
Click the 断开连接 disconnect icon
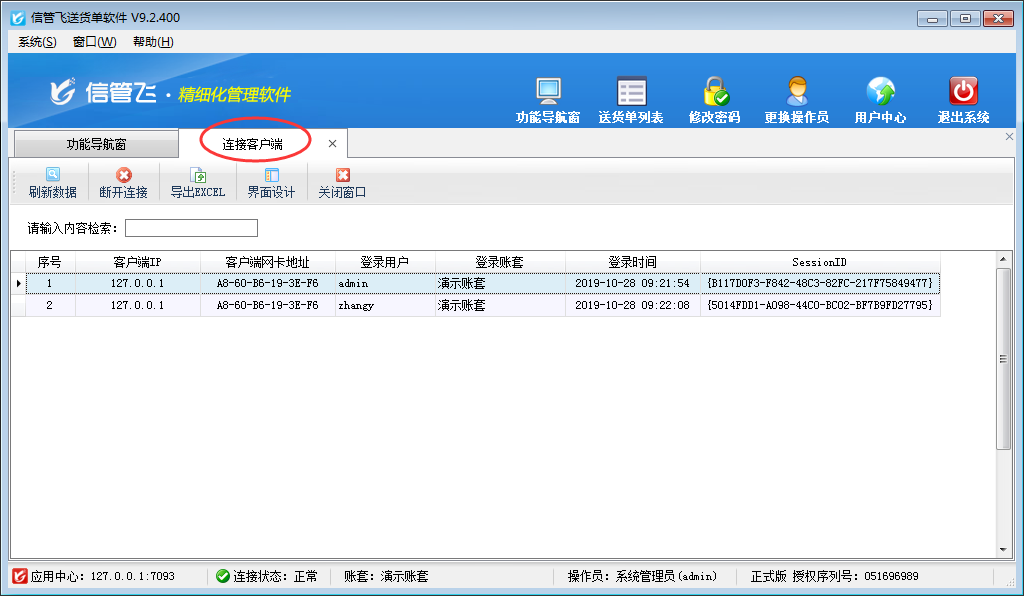pyautogui.click(x=123, y=175)
